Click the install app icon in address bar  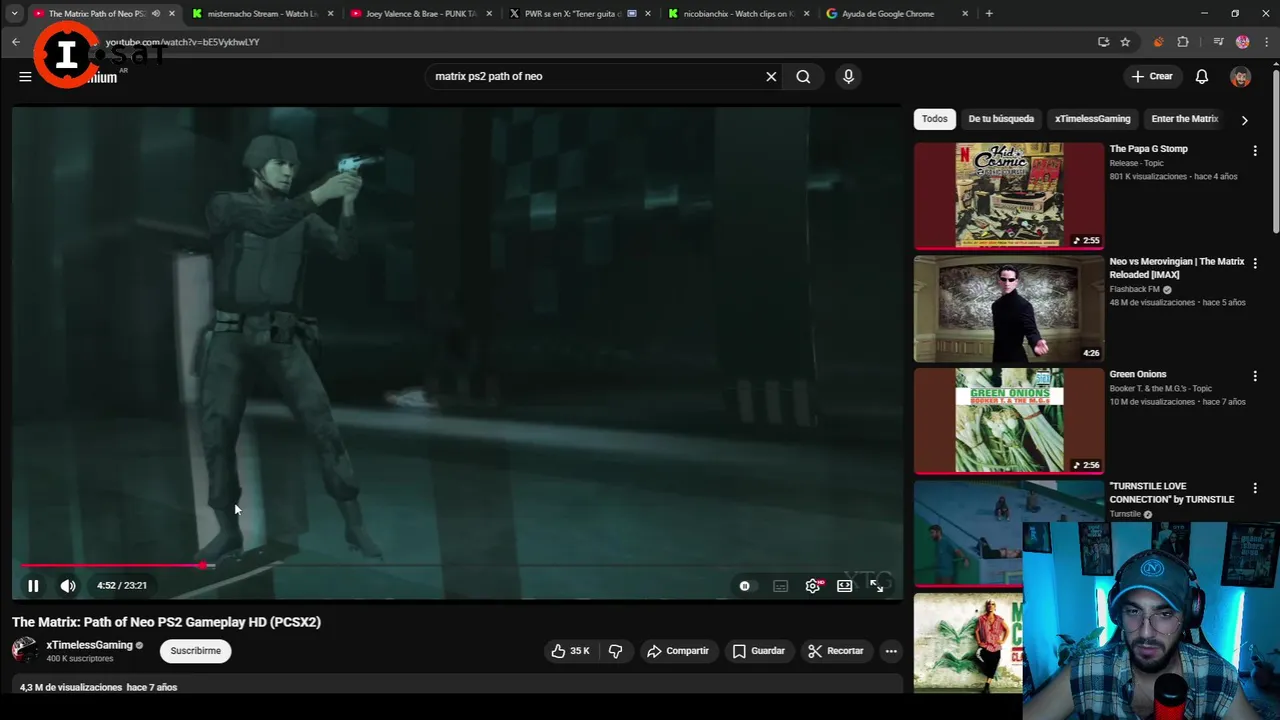(x=1103, y=42)
